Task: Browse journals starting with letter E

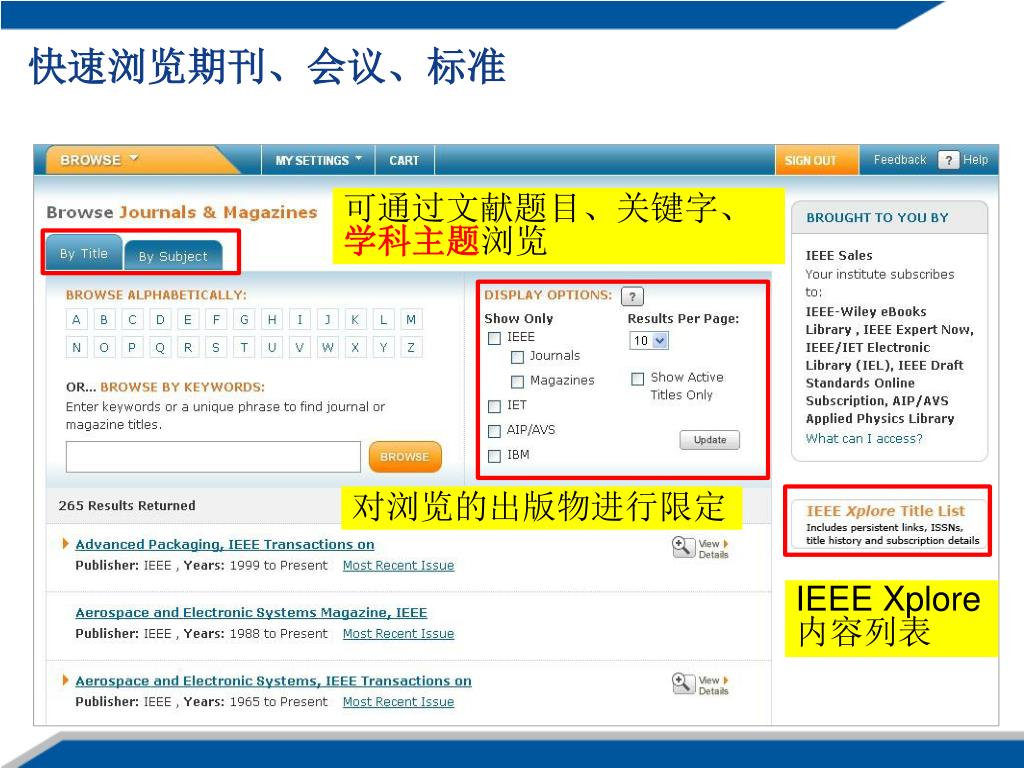Action: click(187, 319)
